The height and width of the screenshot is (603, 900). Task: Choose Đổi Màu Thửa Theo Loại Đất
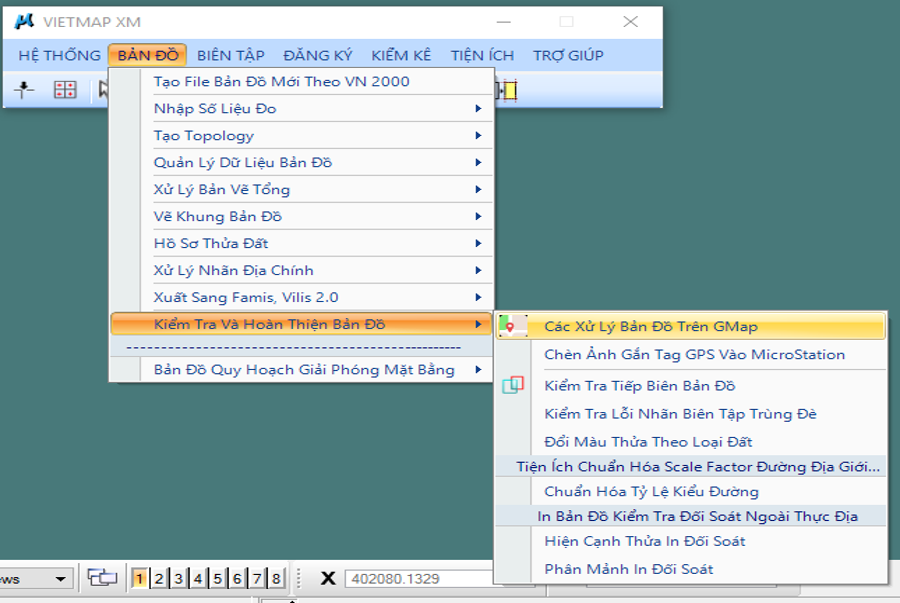691,442
